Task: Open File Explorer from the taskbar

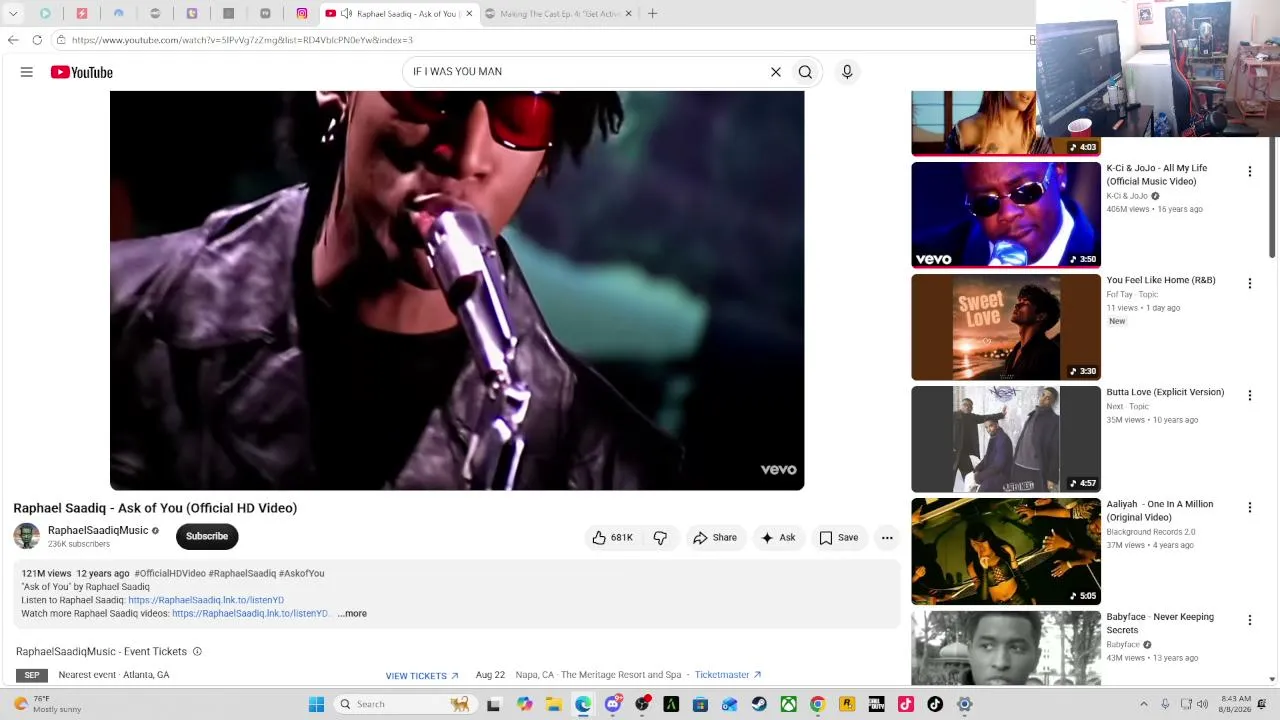Action: coord(554,704)
